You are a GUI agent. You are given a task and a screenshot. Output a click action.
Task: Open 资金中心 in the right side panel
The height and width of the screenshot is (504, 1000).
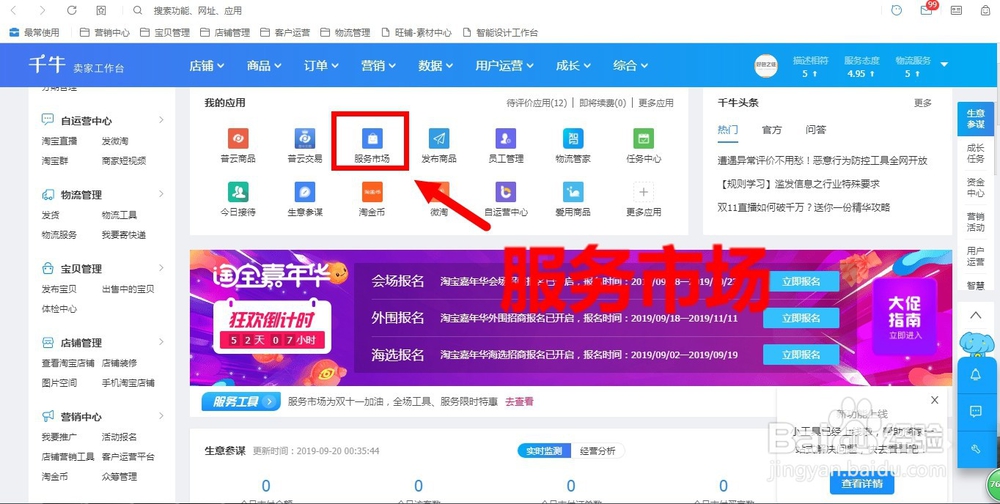pos(975,188)
